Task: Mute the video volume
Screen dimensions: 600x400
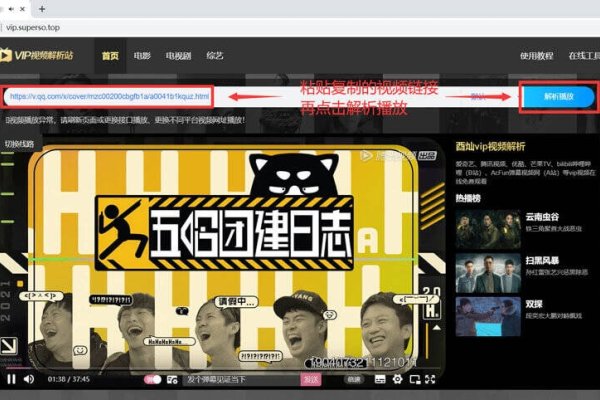Action: click(29, 379)
